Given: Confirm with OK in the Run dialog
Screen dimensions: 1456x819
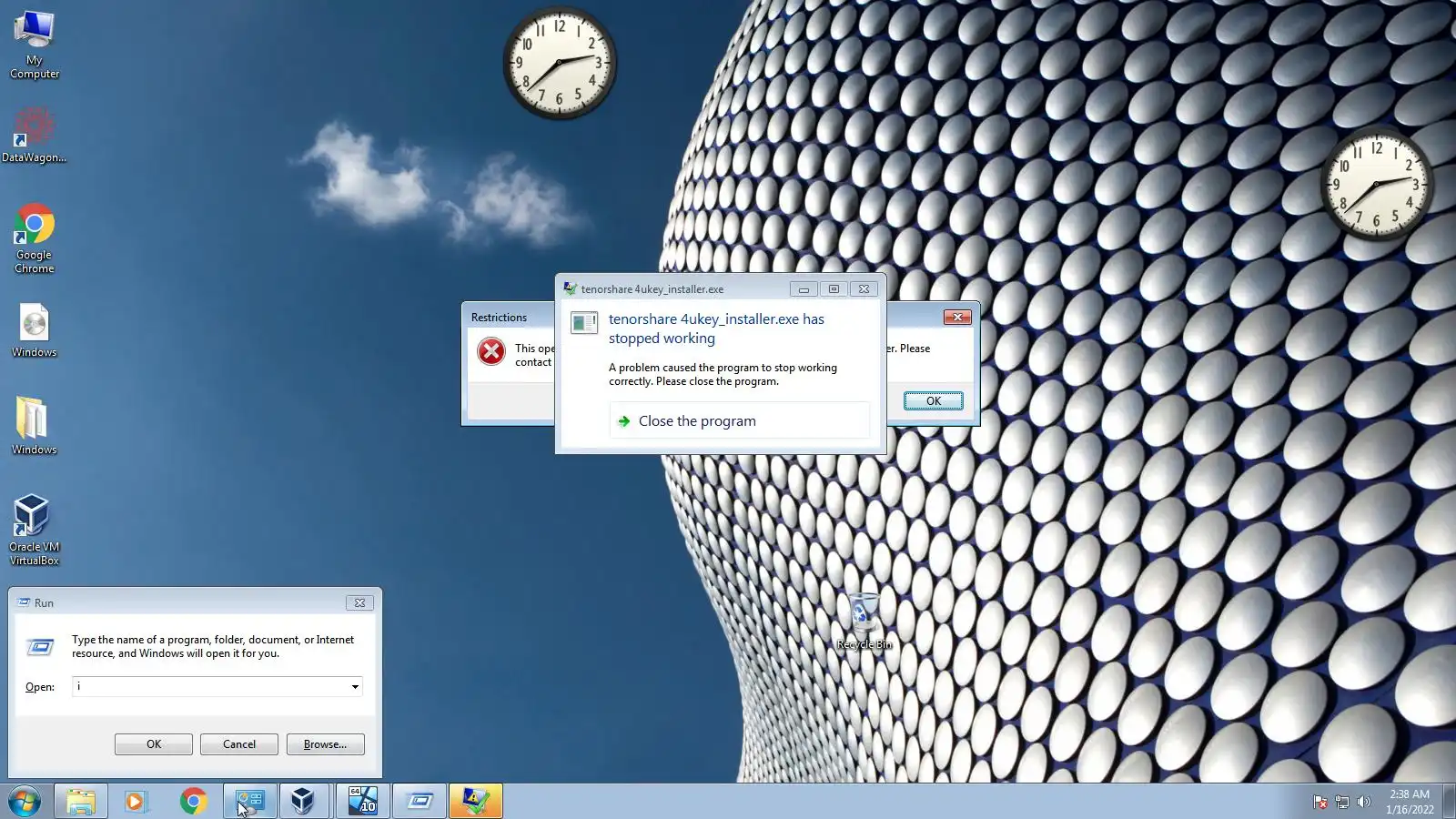Looking at the screenshot, I should [154, 744].
